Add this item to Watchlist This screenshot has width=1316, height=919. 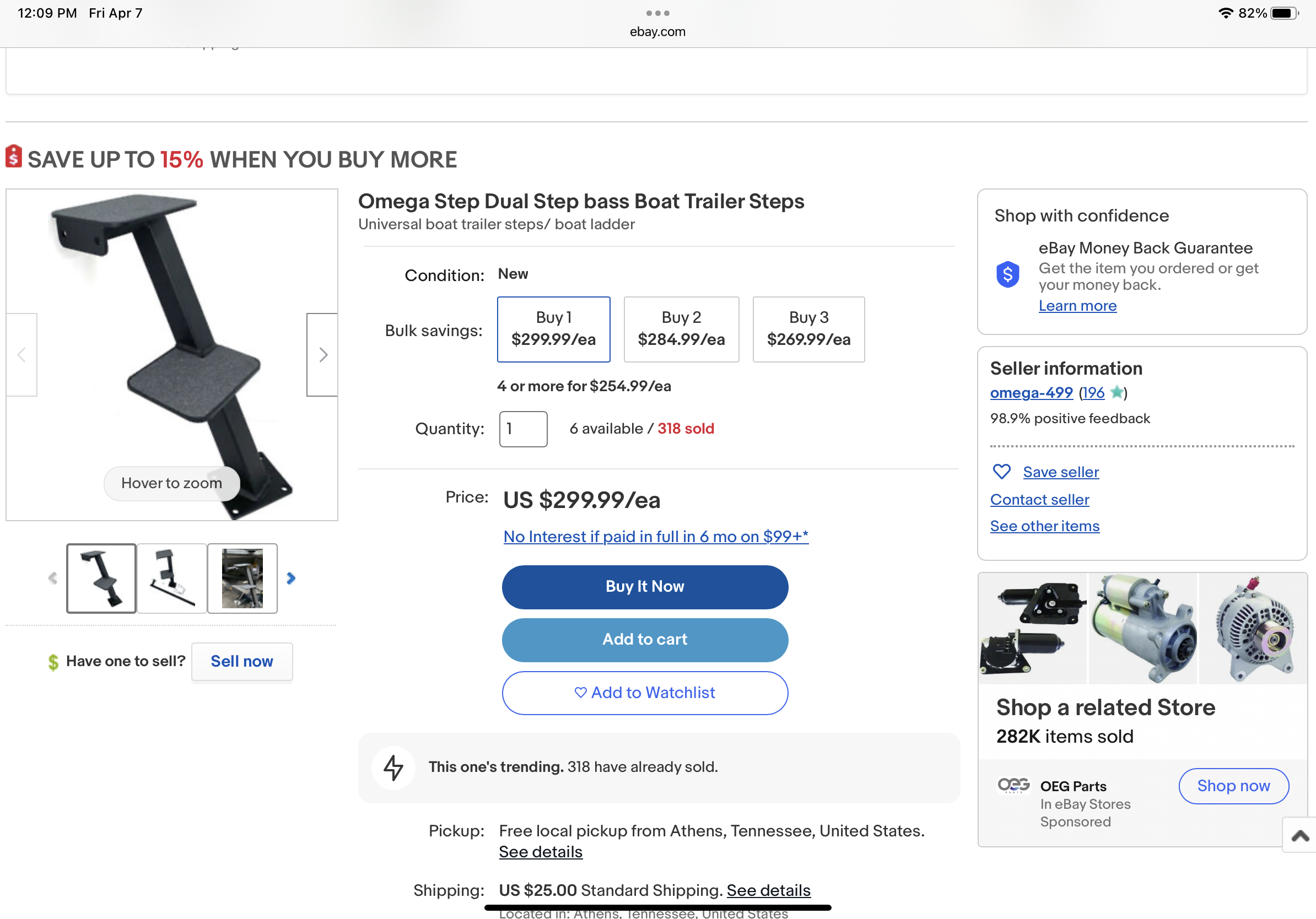[x=644, y=693]
